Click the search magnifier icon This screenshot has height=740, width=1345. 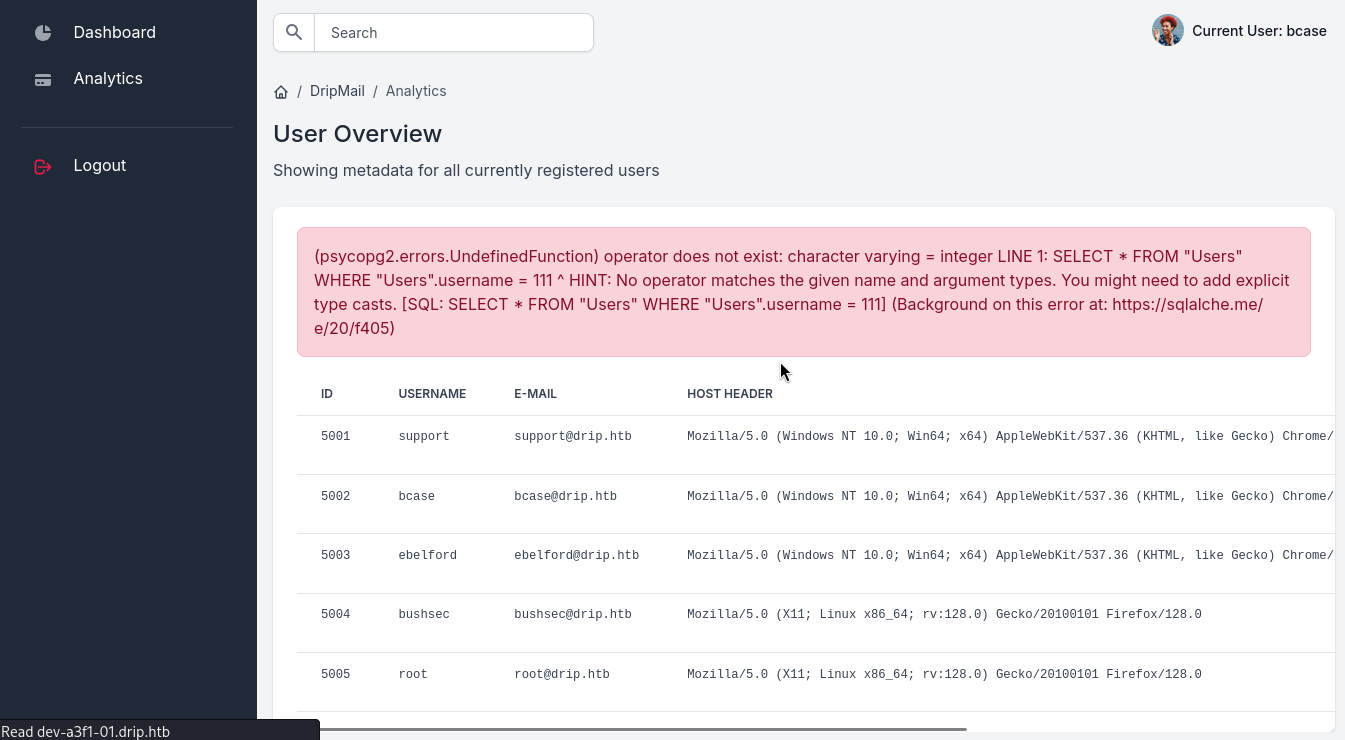coord(294,32)
